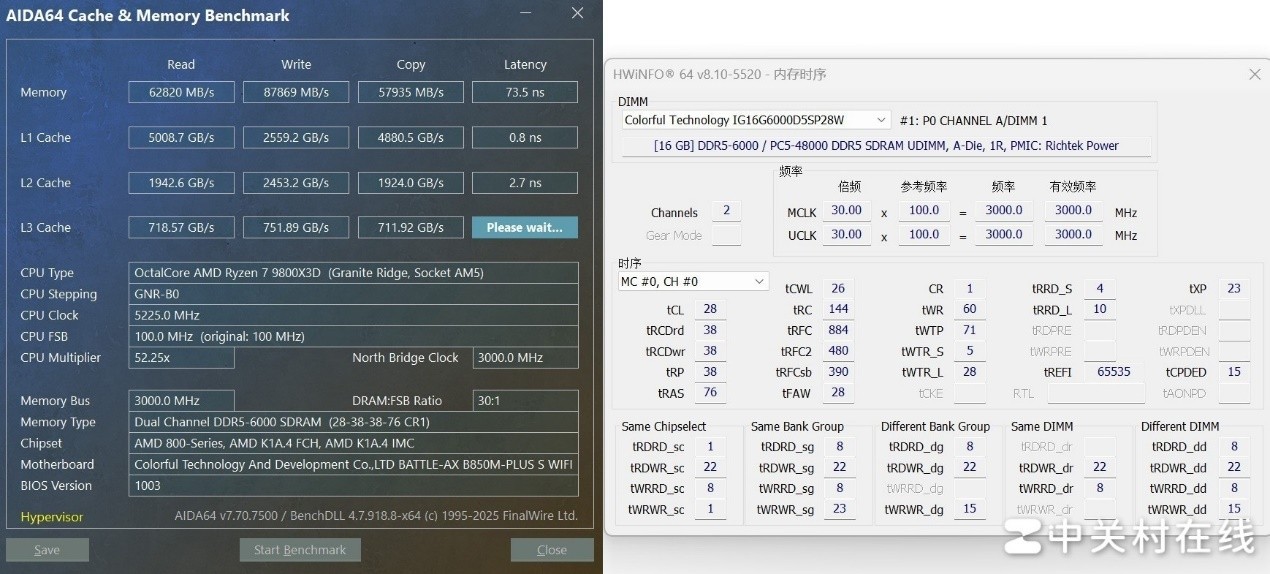
Task: Click the Start Benchmark button
Action: (300, 550)
